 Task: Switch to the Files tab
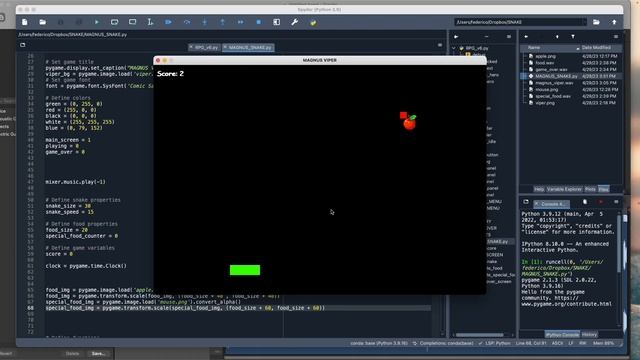(x=603, y=189)
